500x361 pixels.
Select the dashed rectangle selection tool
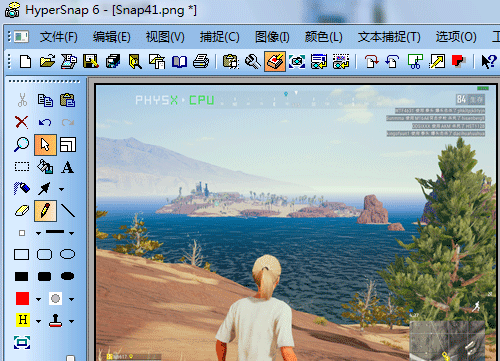tap(22, 167)
